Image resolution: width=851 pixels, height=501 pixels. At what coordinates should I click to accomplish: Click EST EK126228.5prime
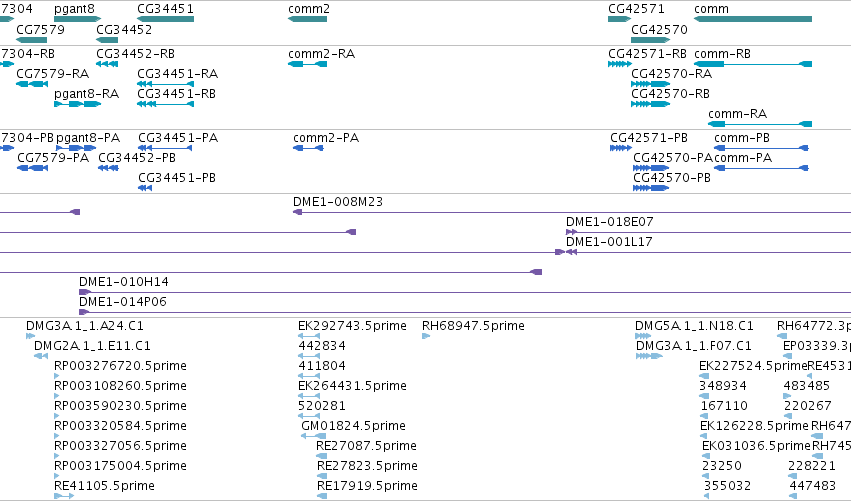click(704, 436)
